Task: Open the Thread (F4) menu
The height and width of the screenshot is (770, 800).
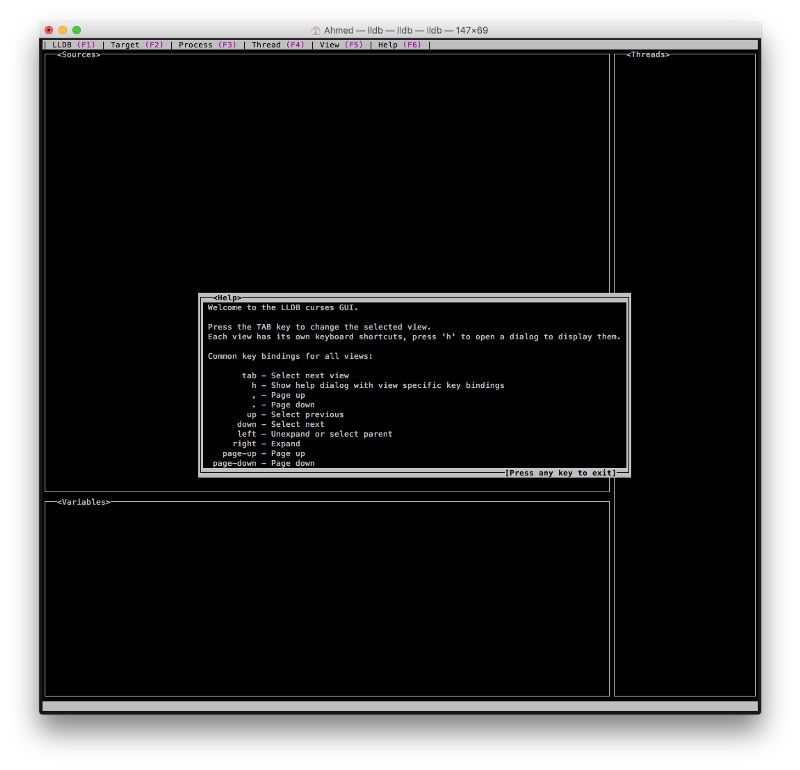Action: tap(278, 45)
